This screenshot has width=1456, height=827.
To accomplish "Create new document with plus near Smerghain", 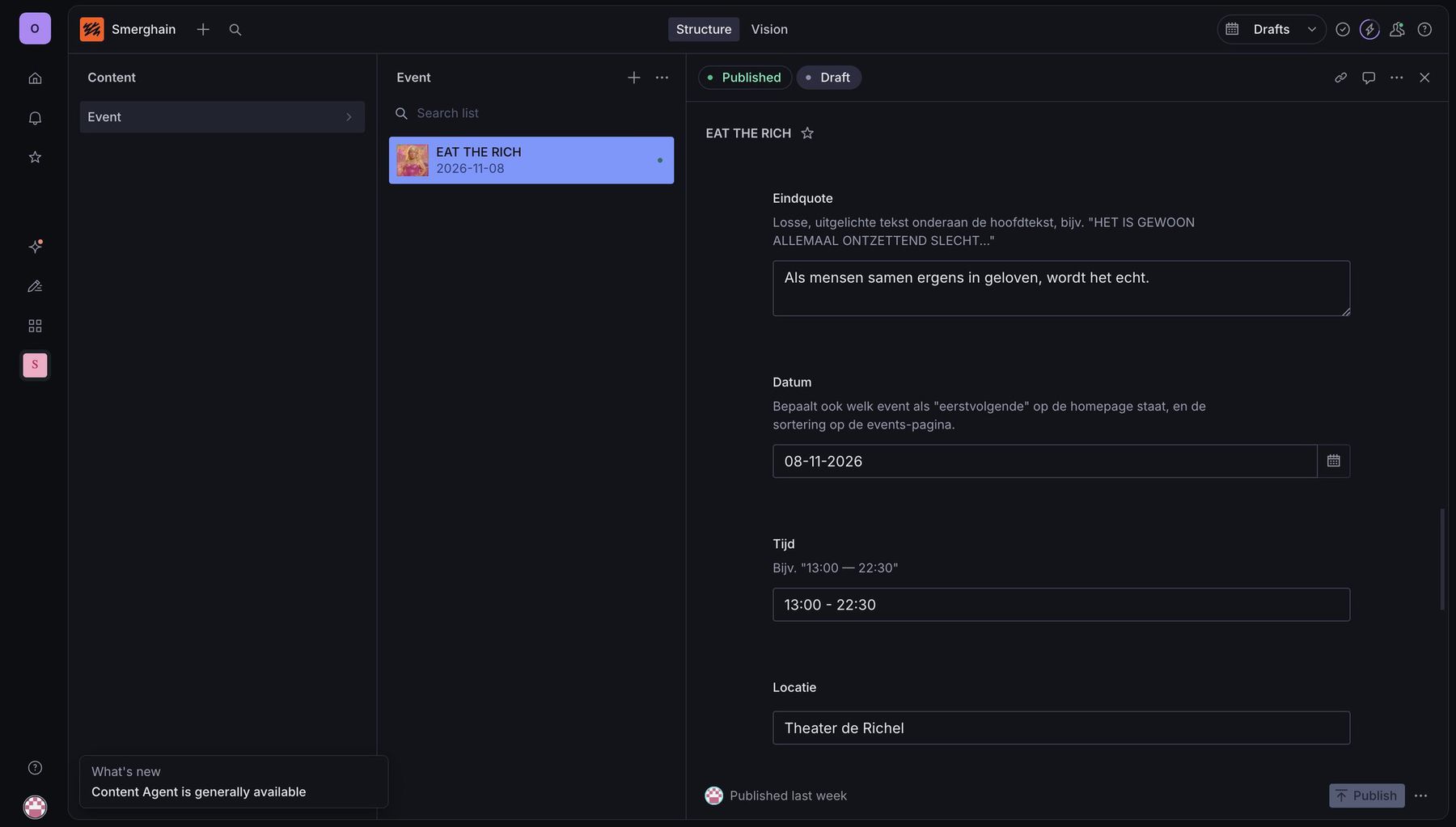I will coord(203,29).
